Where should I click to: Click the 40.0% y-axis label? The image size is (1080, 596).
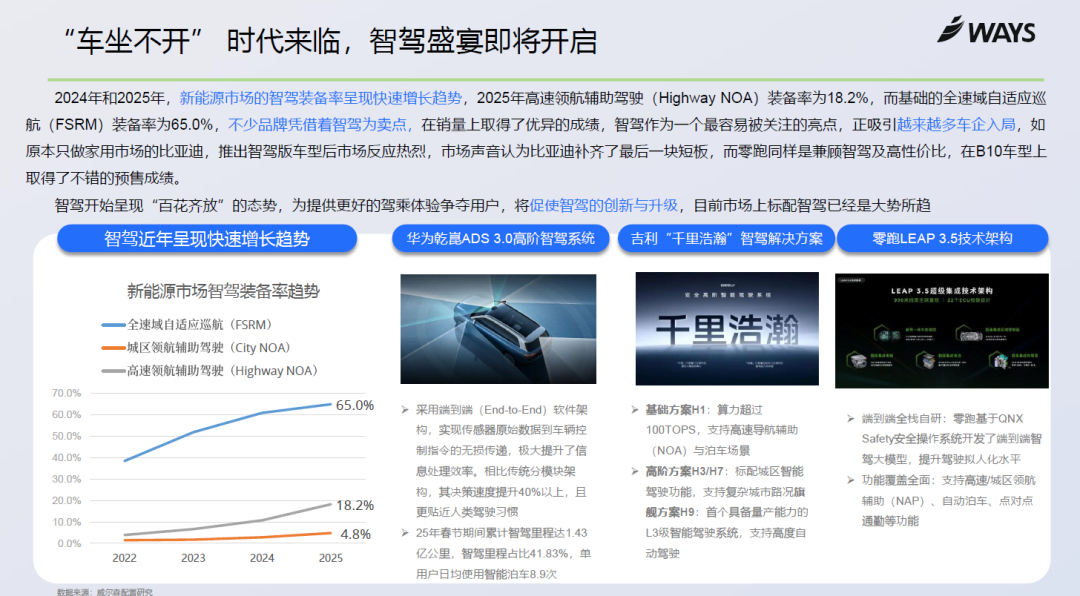(x=66, y=458)
